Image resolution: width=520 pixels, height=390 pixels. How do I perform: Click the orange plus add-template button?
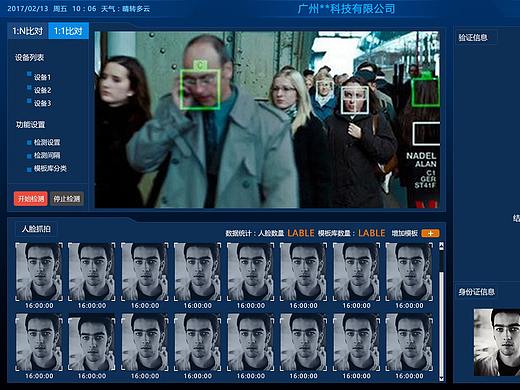tap(430, 233)
